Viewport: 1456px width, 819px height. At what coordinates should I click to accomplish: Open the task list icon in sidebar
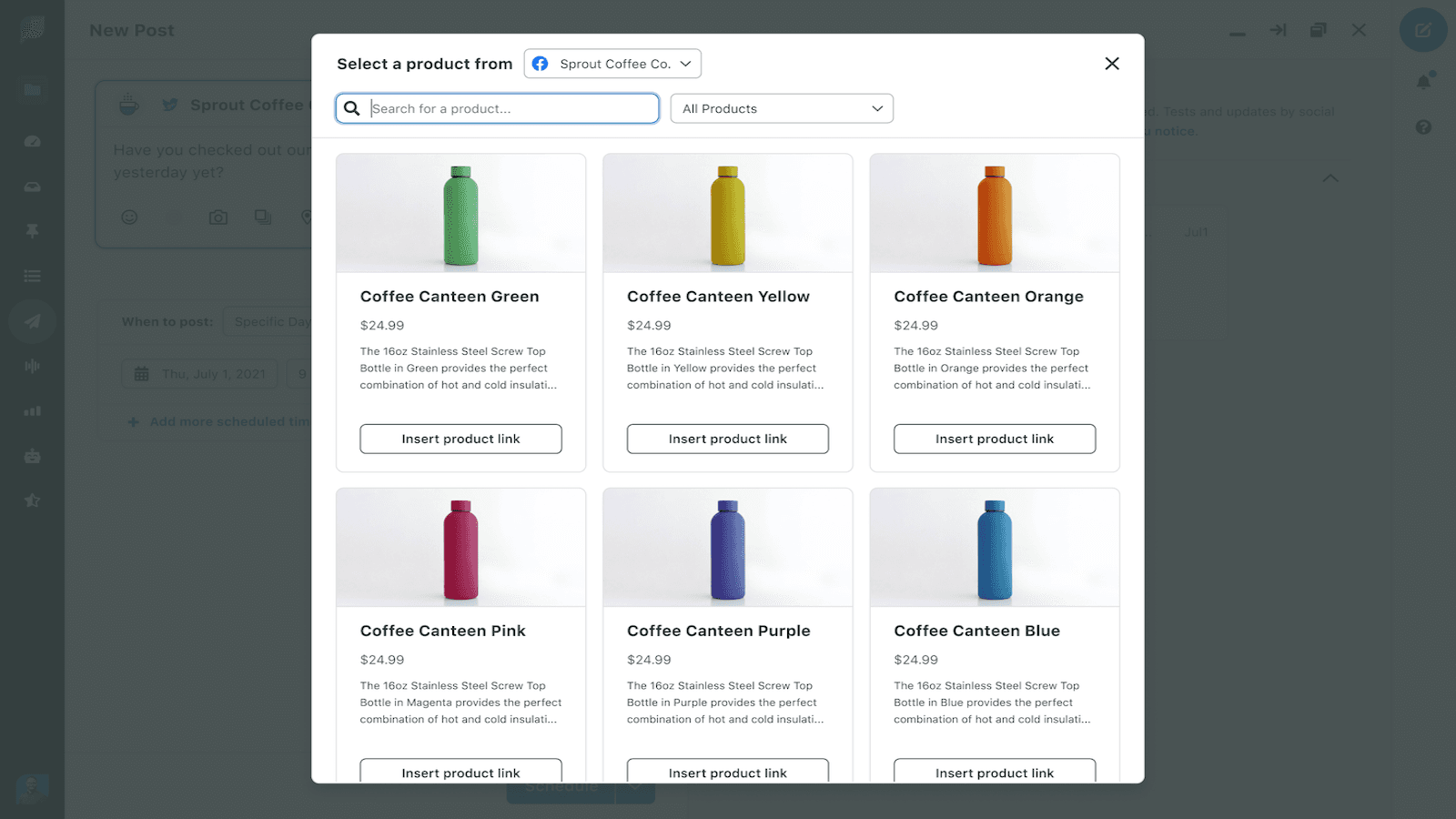[x=32, y=275]
